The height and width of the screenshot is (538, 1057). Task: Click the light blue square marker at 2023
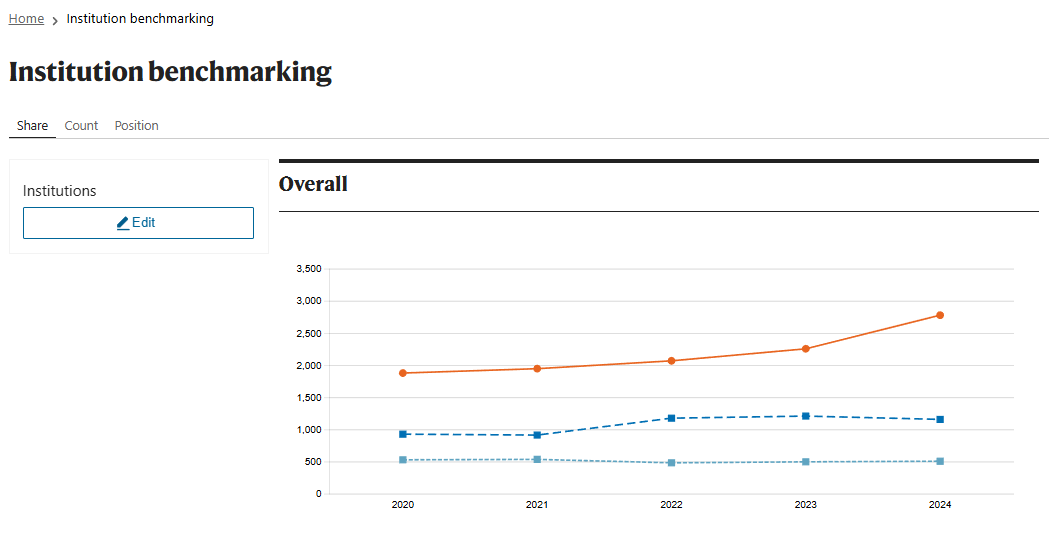(x=806, y=462)
